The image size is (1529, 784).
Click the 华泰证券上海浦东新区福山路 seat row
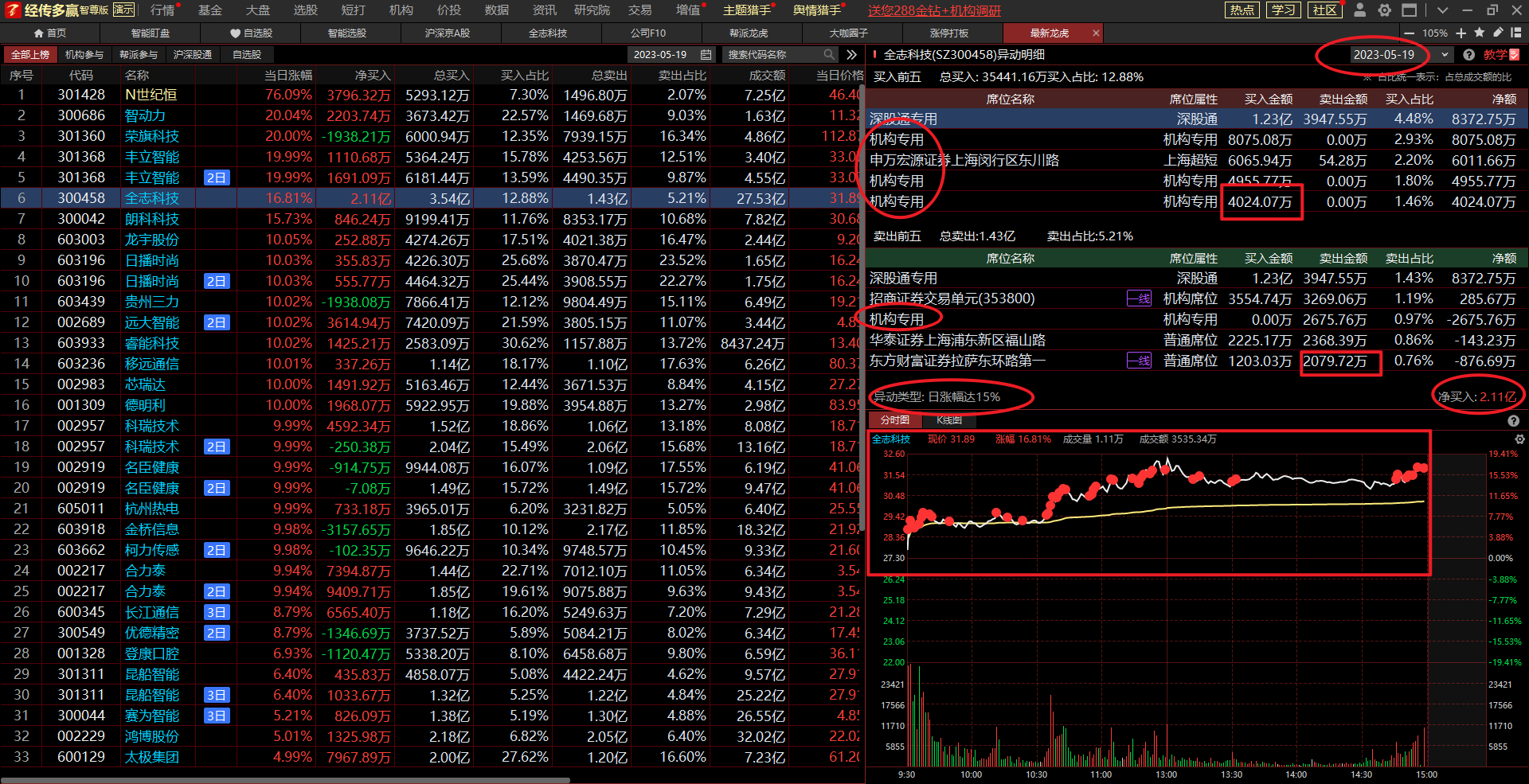point(1197,340)
